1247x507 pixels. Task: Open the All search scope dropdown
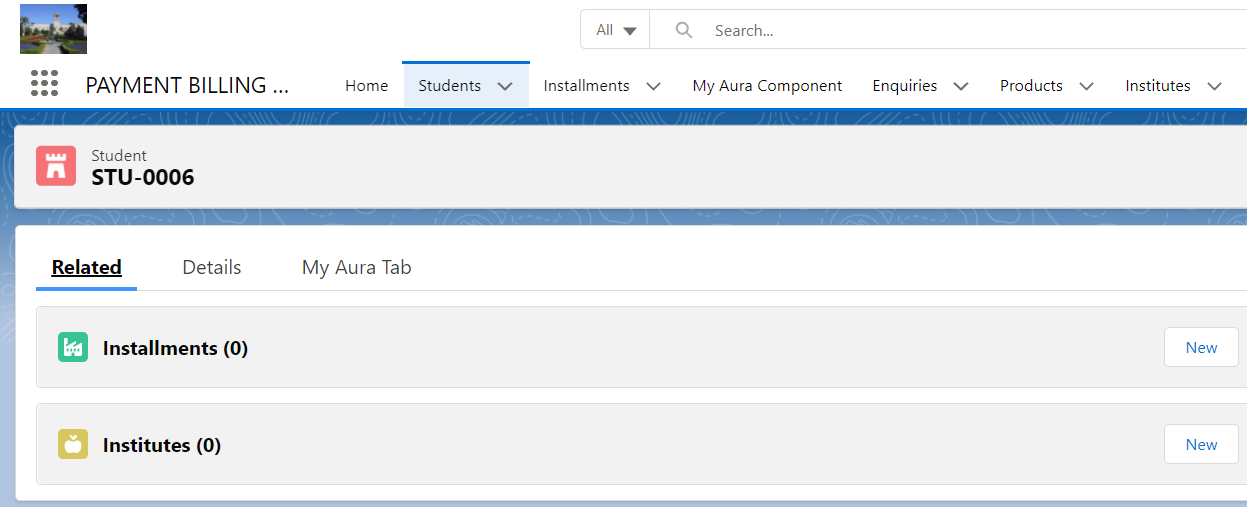click(615, 30)
